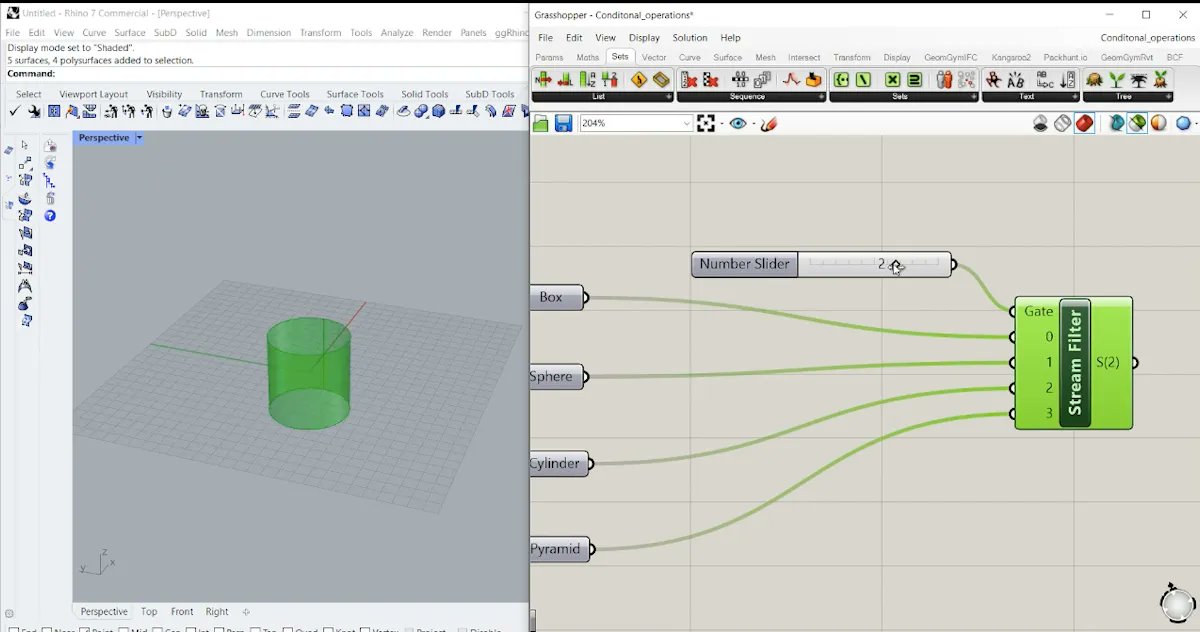1200x632 pixels.
Task: Select the Cull Pattern icon in the Sequence panel
Action: (x=711, y=79)
